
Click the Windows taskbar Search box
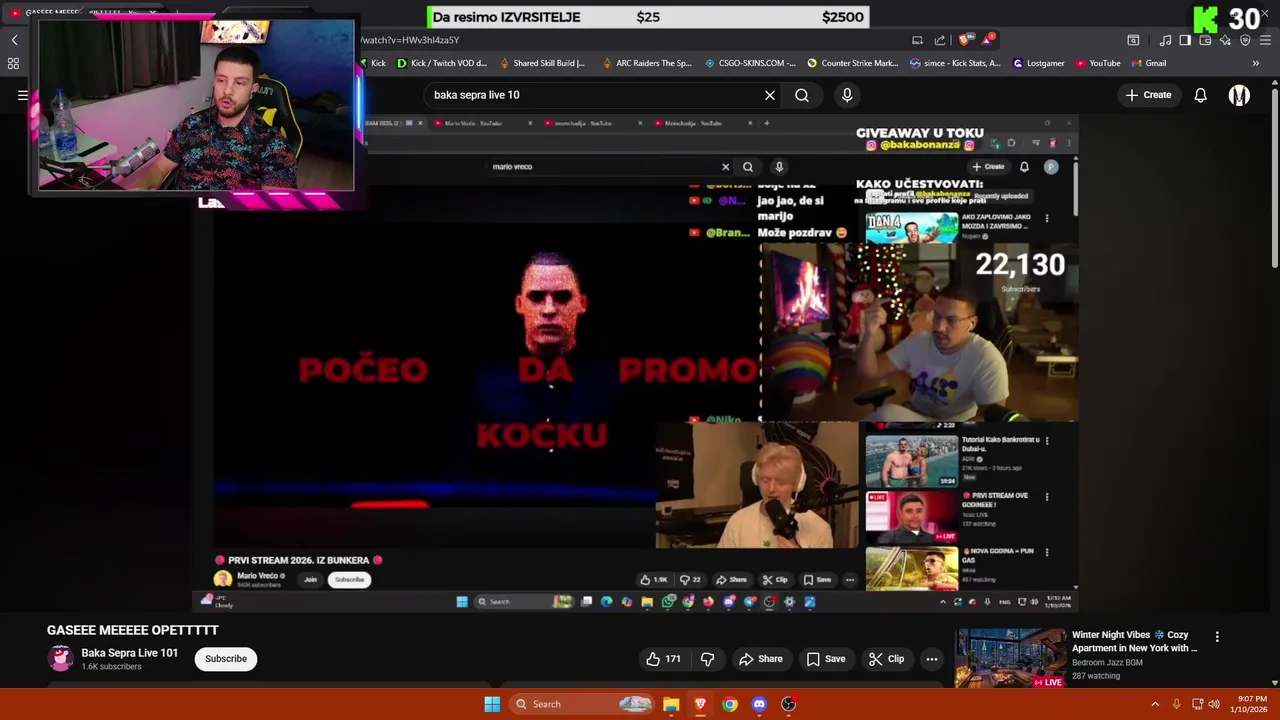coord(584,704)
